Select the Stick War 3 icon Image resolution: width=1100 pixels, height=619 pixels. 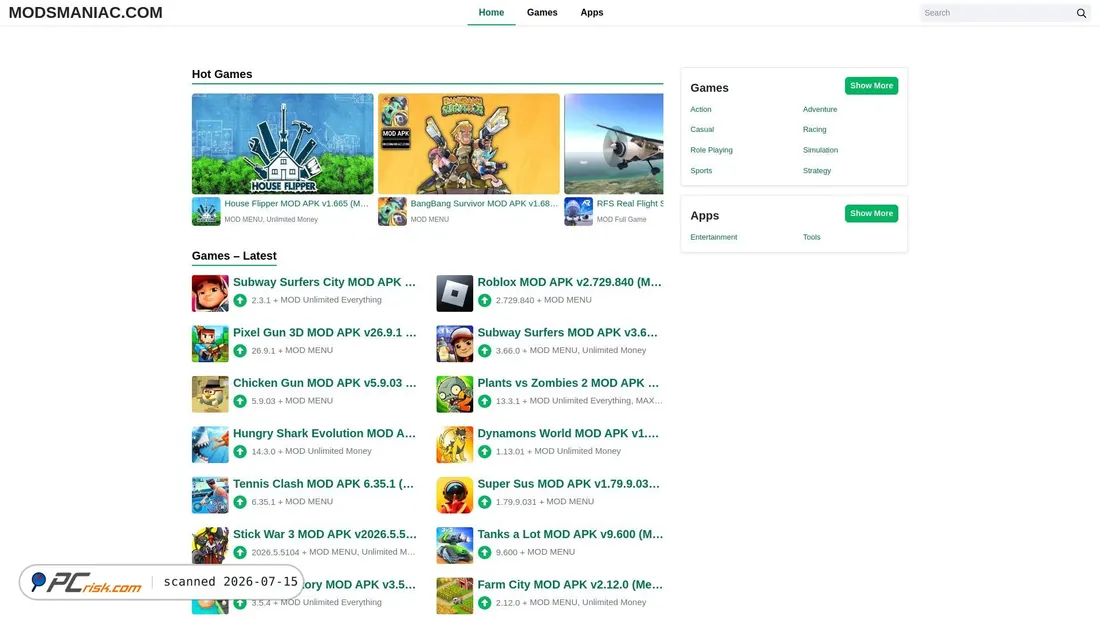pyautogui.click(x=210, y=545)
